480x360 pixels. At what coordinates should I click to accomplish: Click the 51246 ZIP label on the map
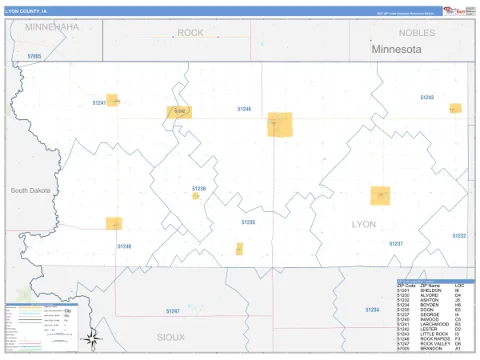point(244,109)
